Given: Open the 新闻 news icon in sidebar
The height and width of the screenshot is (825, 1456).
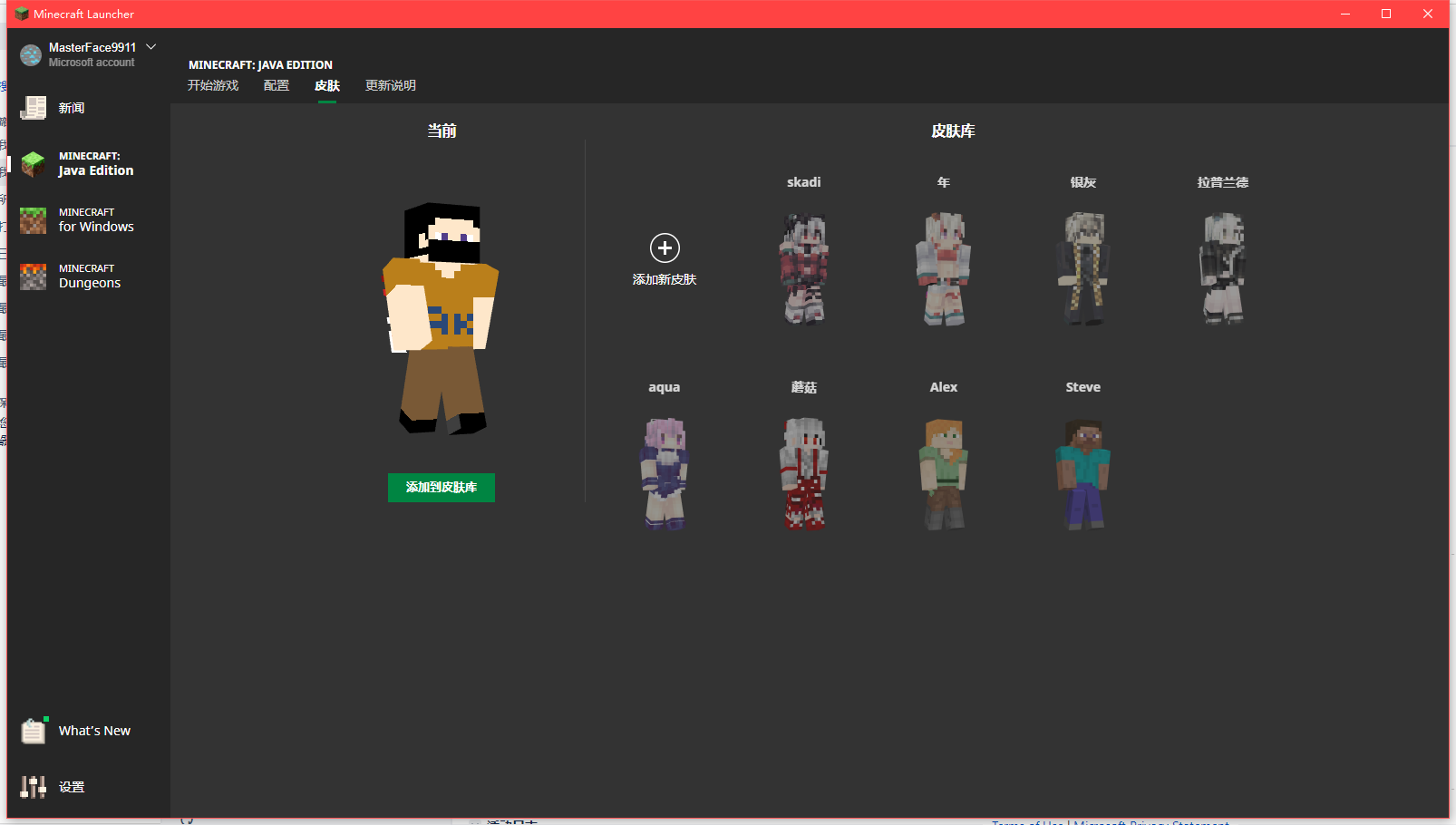Looking at the screenshot, I should pos(34,108).
